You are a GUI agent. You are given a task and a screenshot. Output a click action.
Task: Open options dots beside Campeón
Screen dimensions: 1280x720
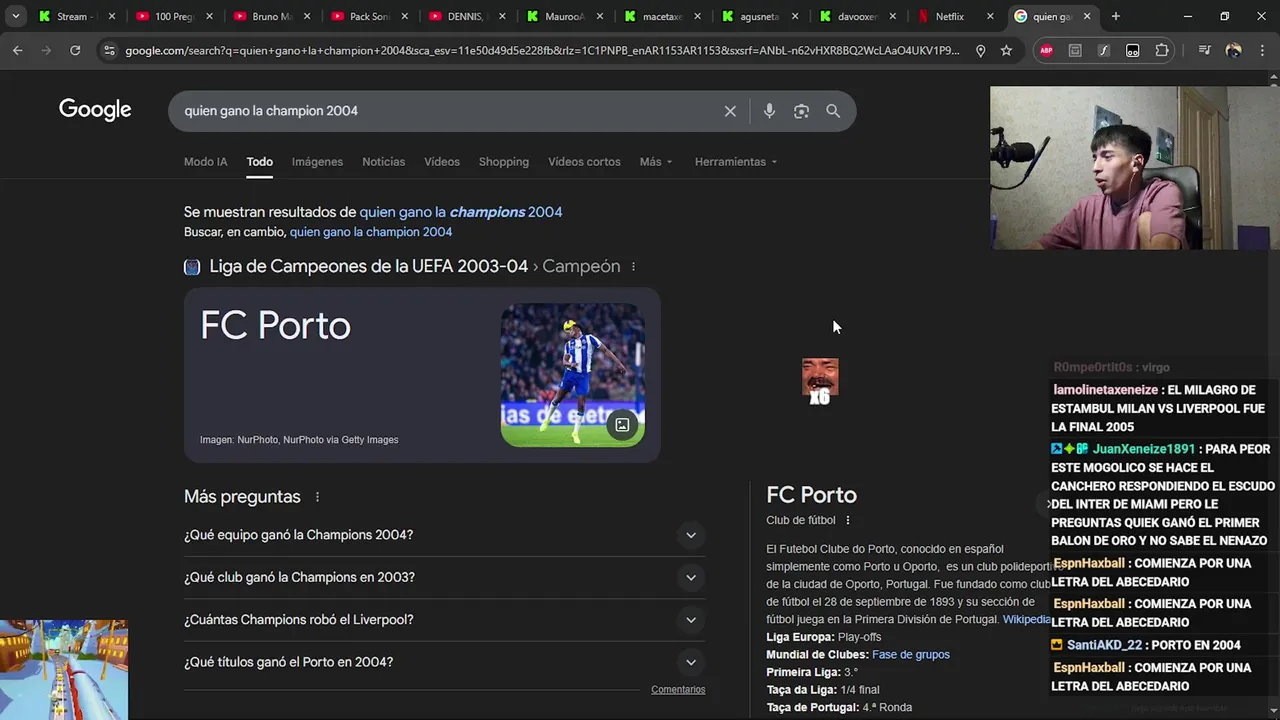point(633,267)
